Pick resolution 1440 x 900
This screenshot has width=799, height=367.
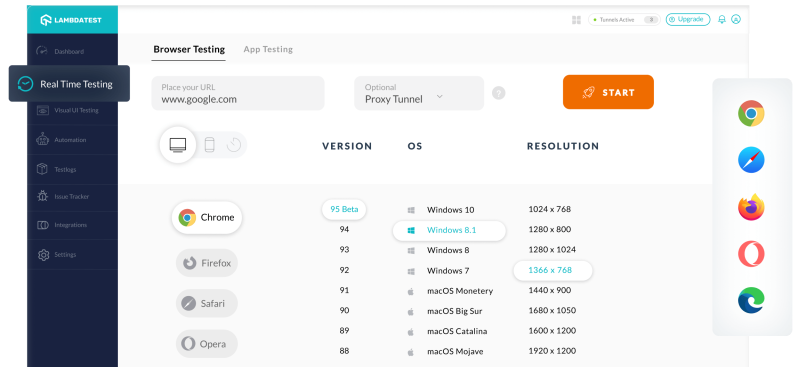[549, 290]
